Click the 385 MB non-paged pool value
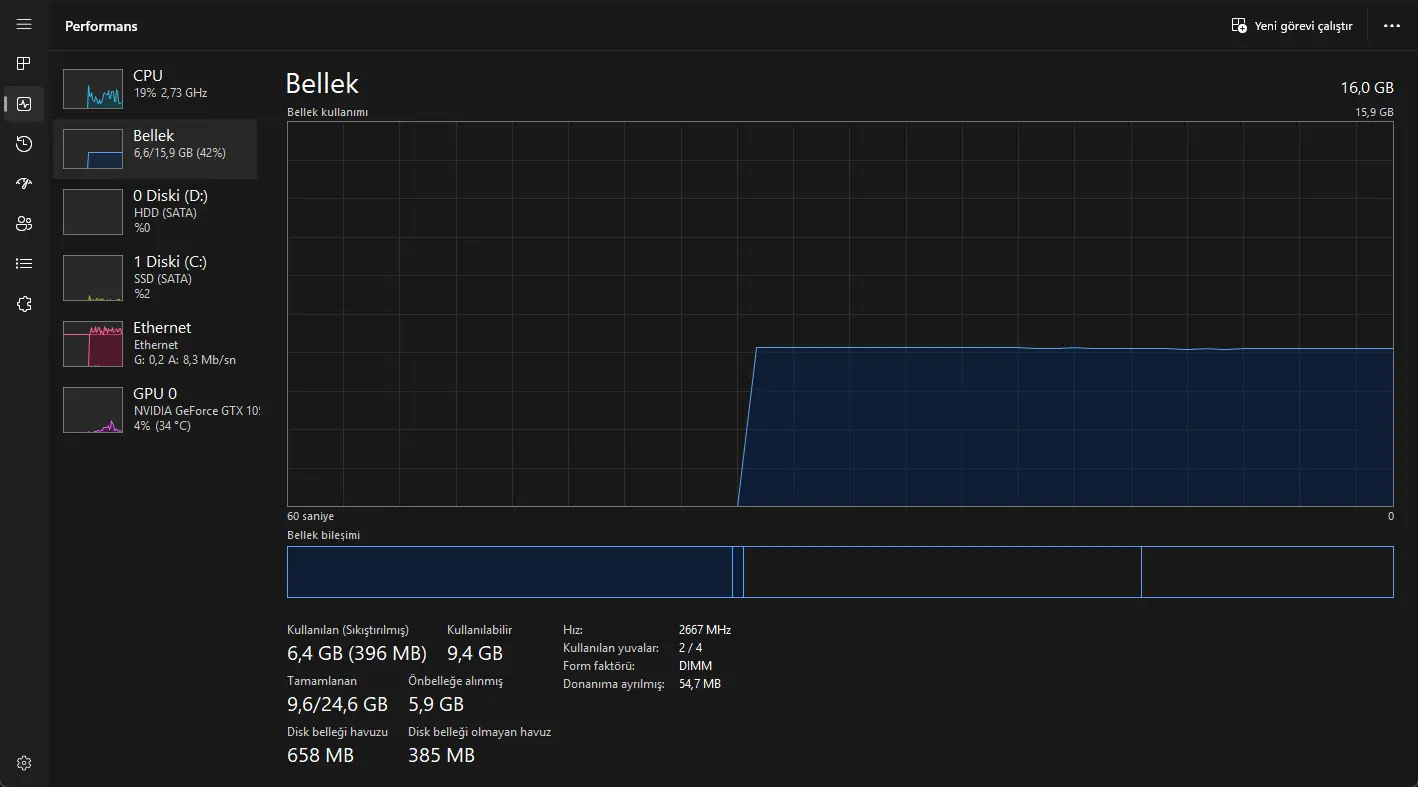 pyautogui.click(x=441, y=755)
